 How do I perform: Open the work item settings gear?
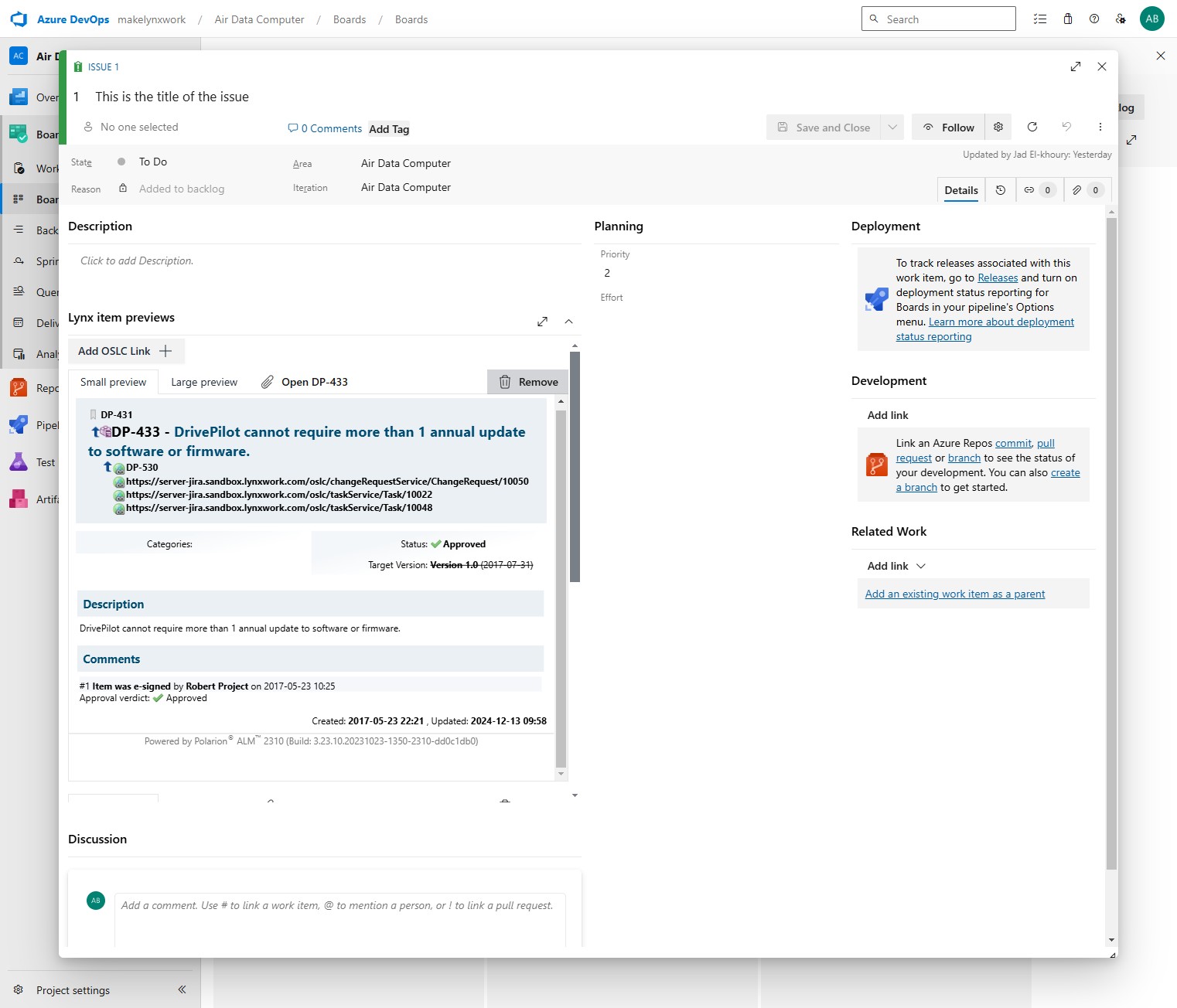[x=998, y=127]
